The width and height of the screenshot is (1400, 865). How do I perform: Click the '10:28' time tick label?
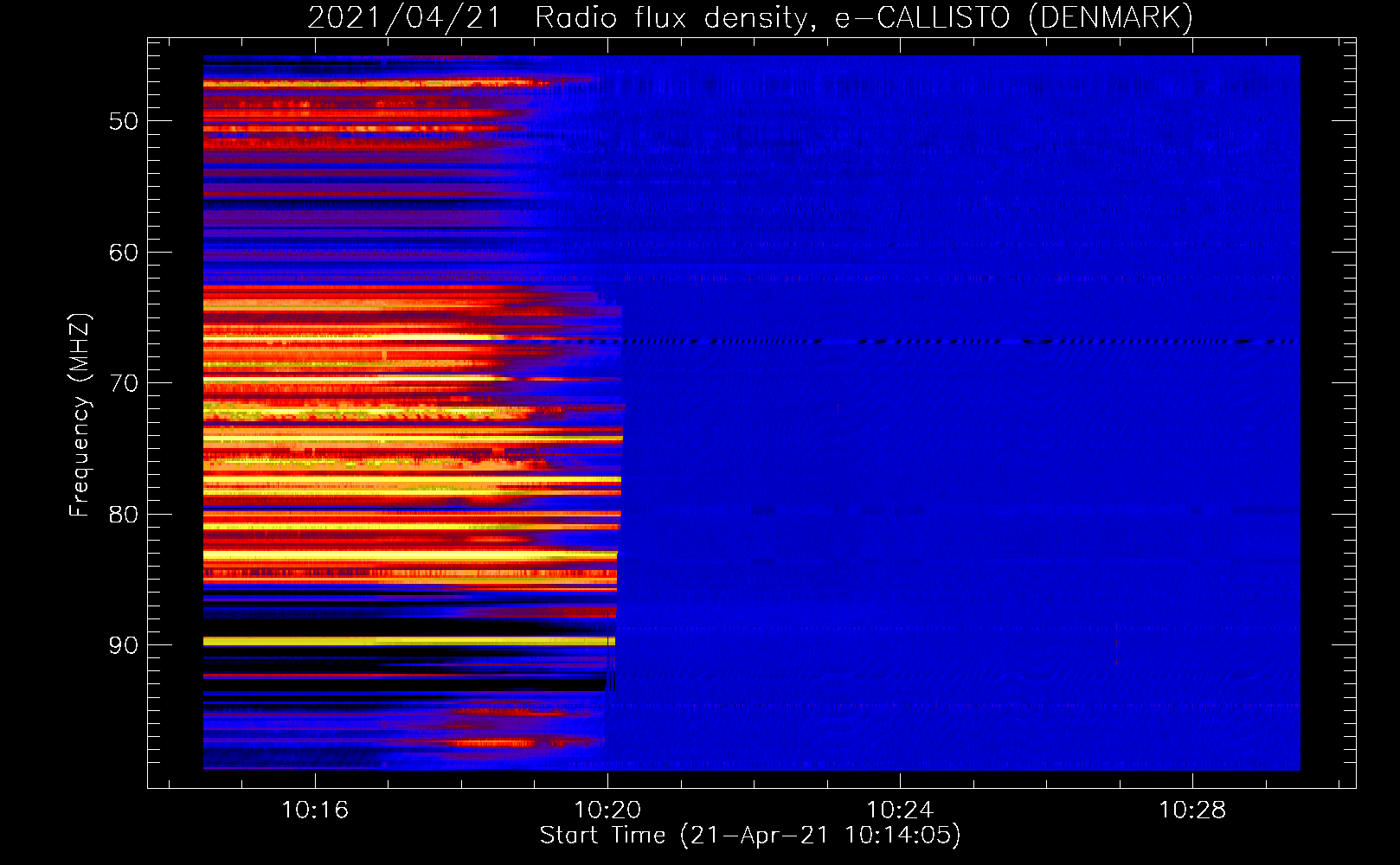click(x=1192, y=810)
